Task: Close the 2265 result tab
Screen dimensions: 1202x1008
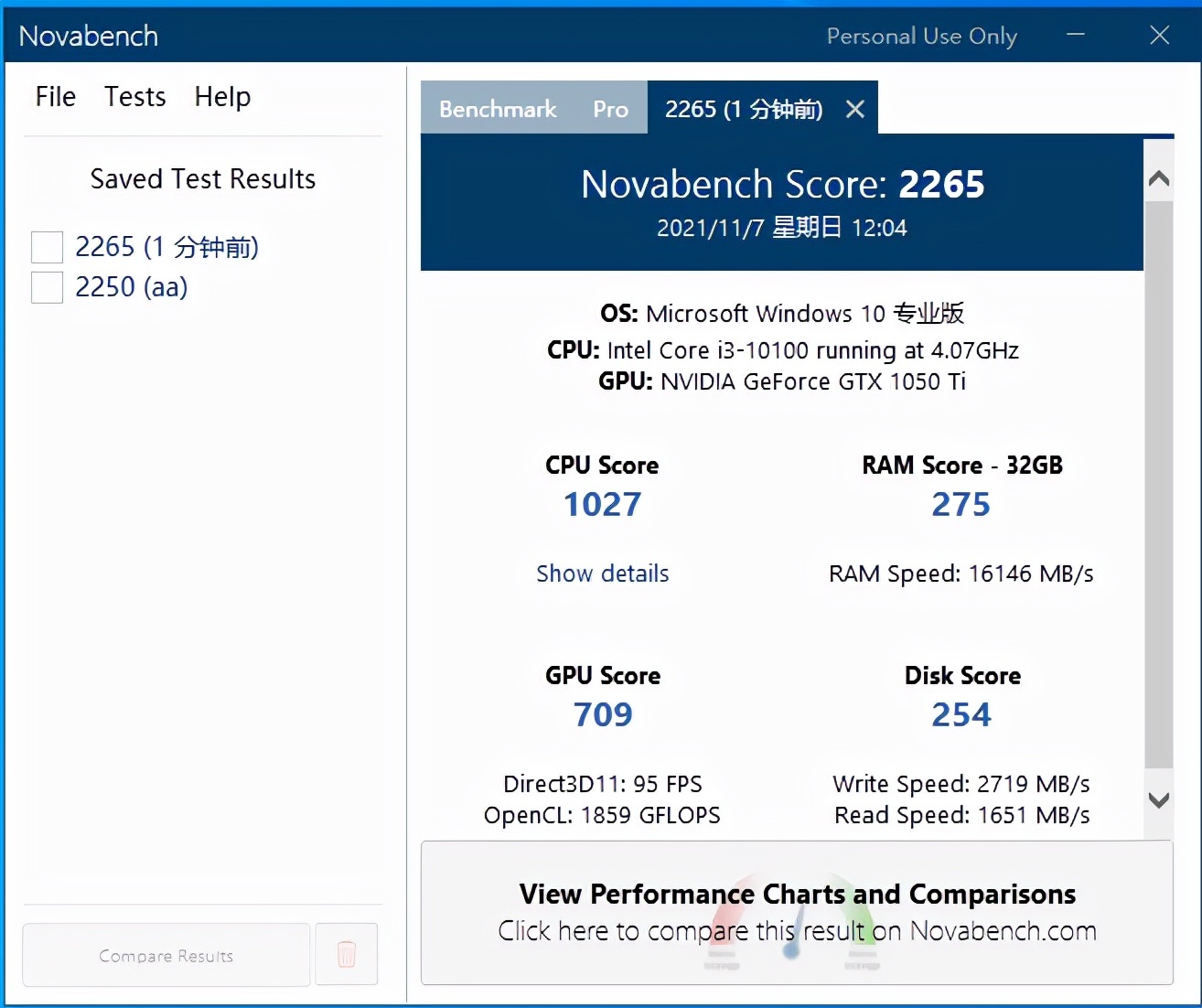Action: coord(855,110)
